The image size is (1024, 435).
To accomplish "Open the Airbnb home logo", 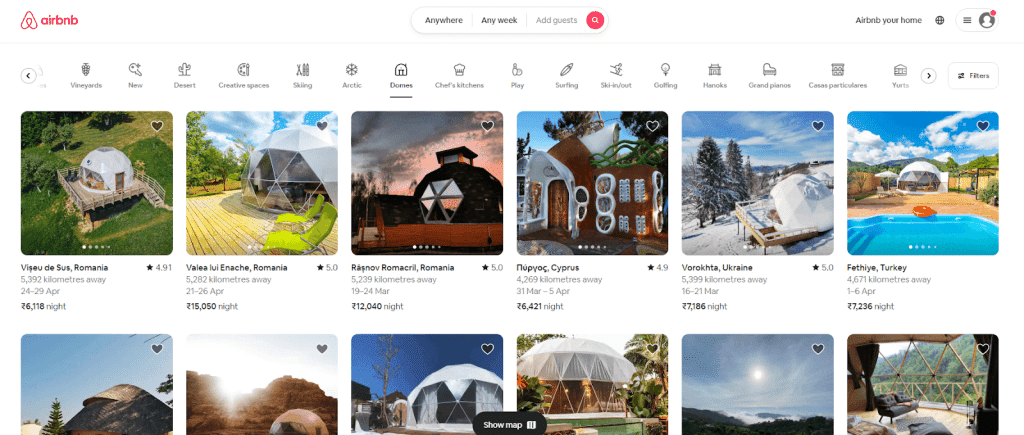I will click(x=50, y=21).
